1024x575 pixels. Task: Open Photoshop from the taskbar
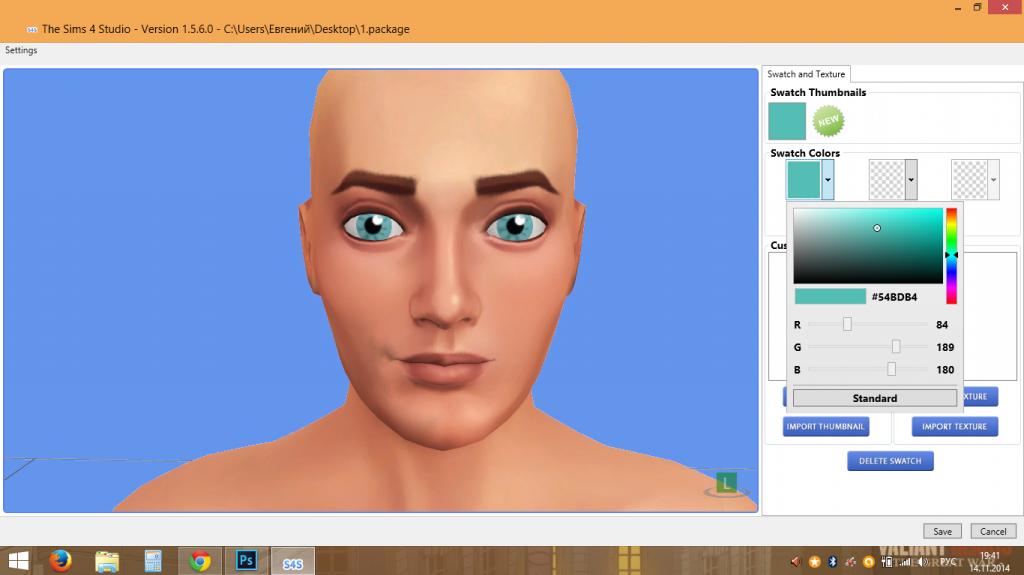coord(246,560)
